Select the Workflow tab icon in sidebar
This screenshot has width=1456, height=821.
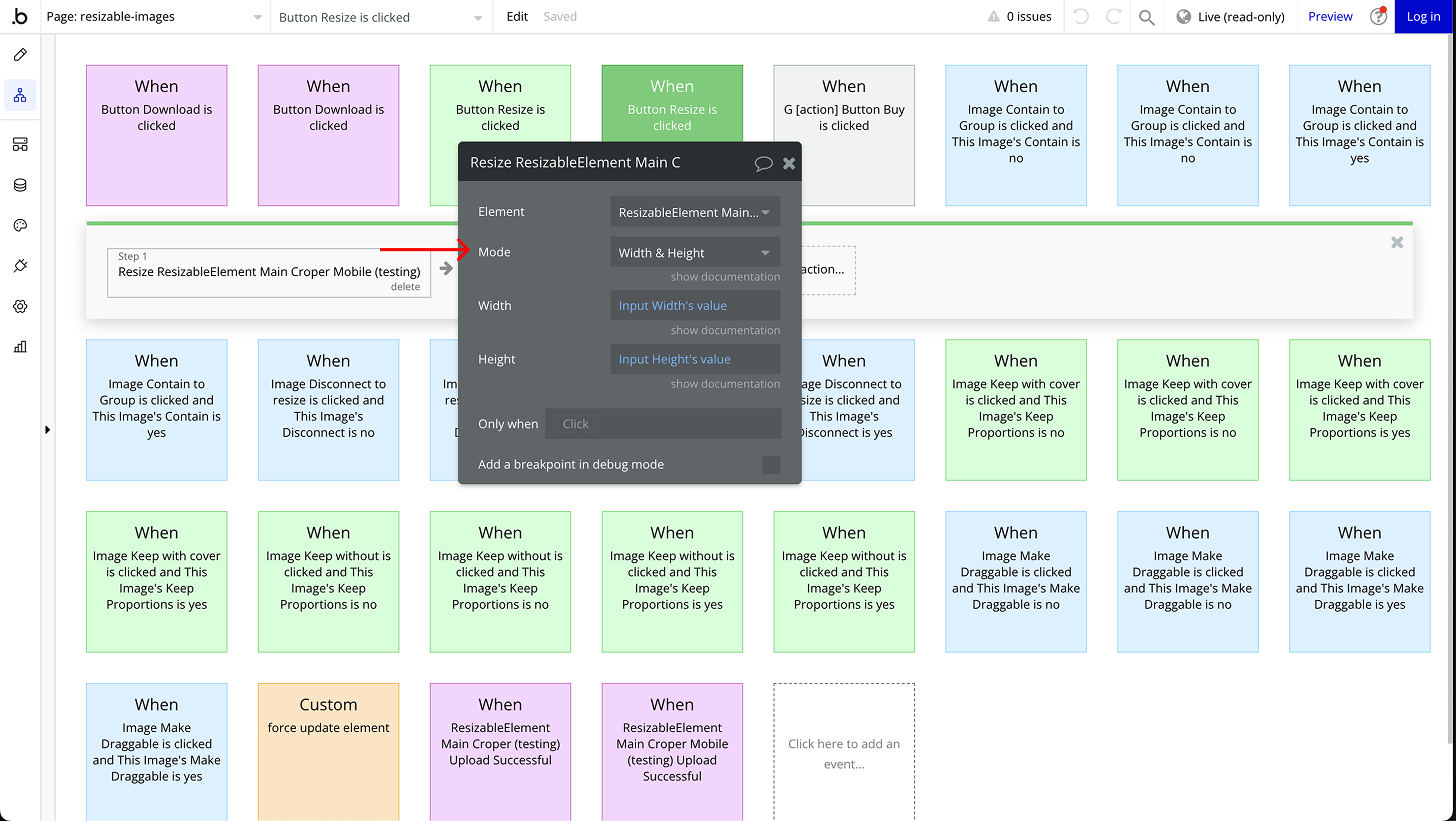click(x=20, y=95)
